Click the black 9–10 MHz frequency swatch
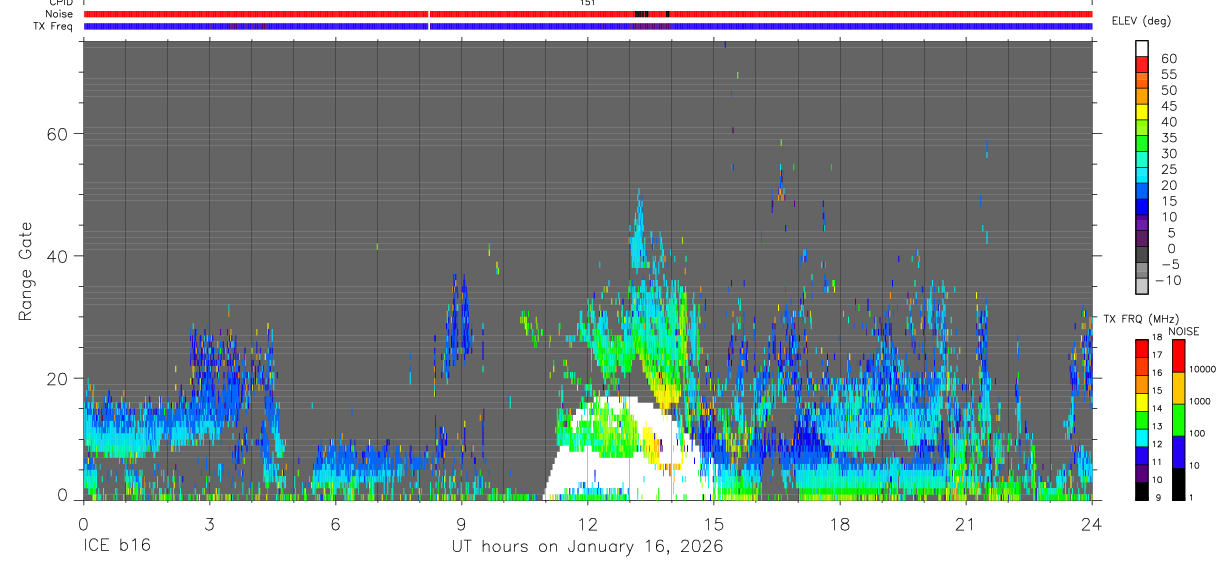The height and width of the screenshot is (567, 1228). pyautogui.click(x=1142, y=491)
